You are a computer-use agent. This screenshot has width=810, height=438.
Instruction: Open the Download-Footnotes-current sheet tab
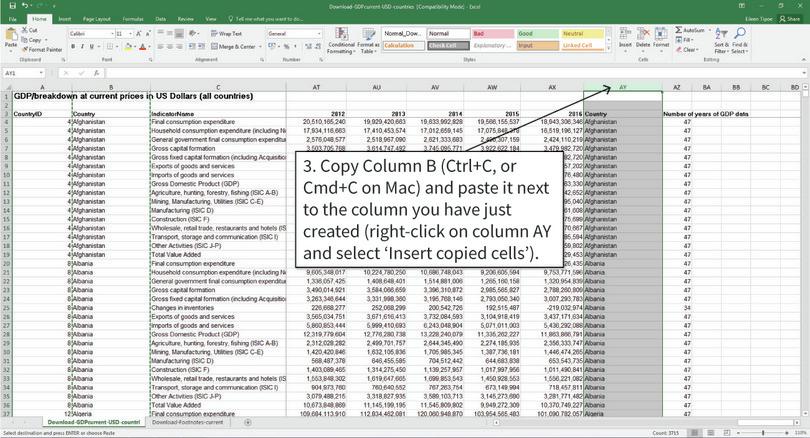click(188, 423)
